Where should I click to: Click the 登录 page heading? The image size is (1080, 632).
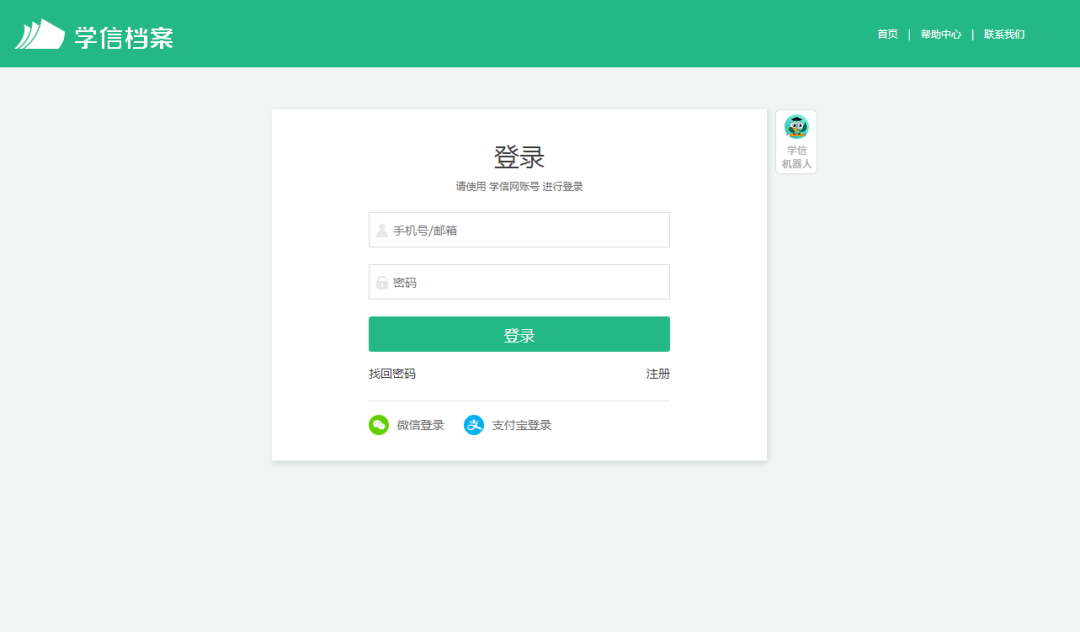point(519,156)
